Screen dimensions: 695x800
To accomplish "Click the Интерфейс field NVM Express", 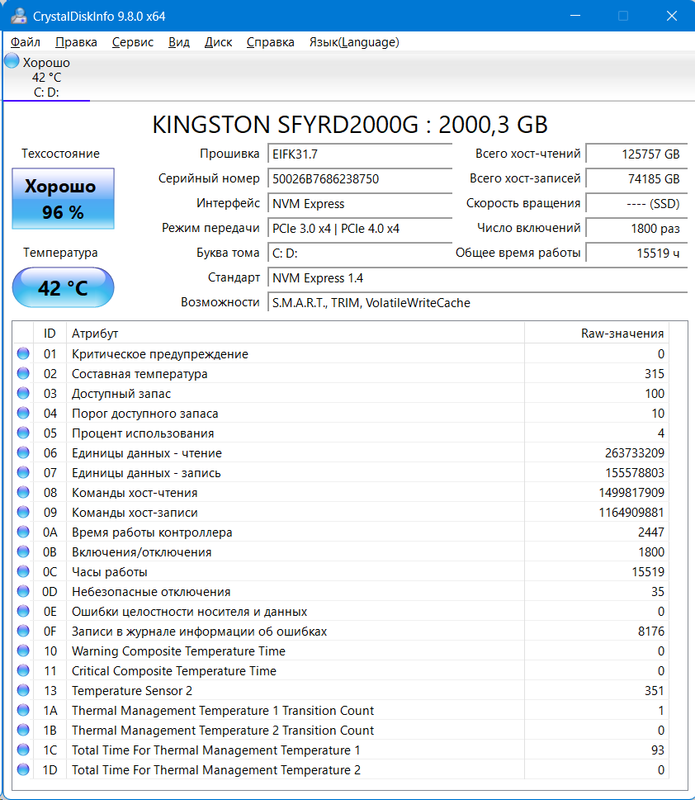I will [x=360, y=204].
